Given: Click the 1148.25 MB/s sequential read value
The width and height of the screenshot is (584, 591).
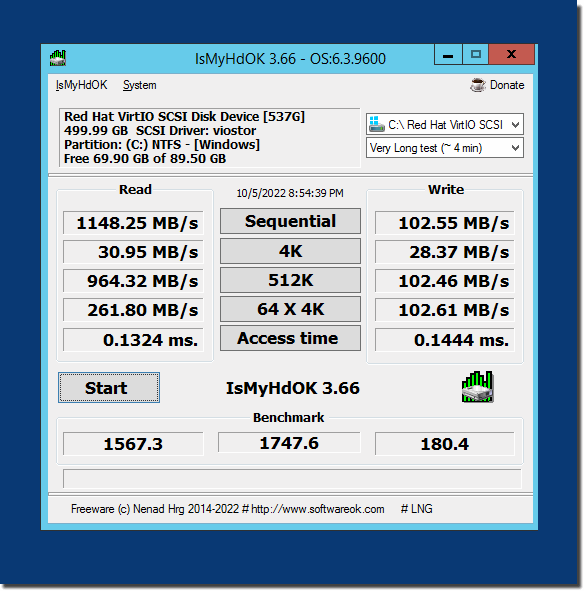Looking at the screenshot, I should (133, 223).
